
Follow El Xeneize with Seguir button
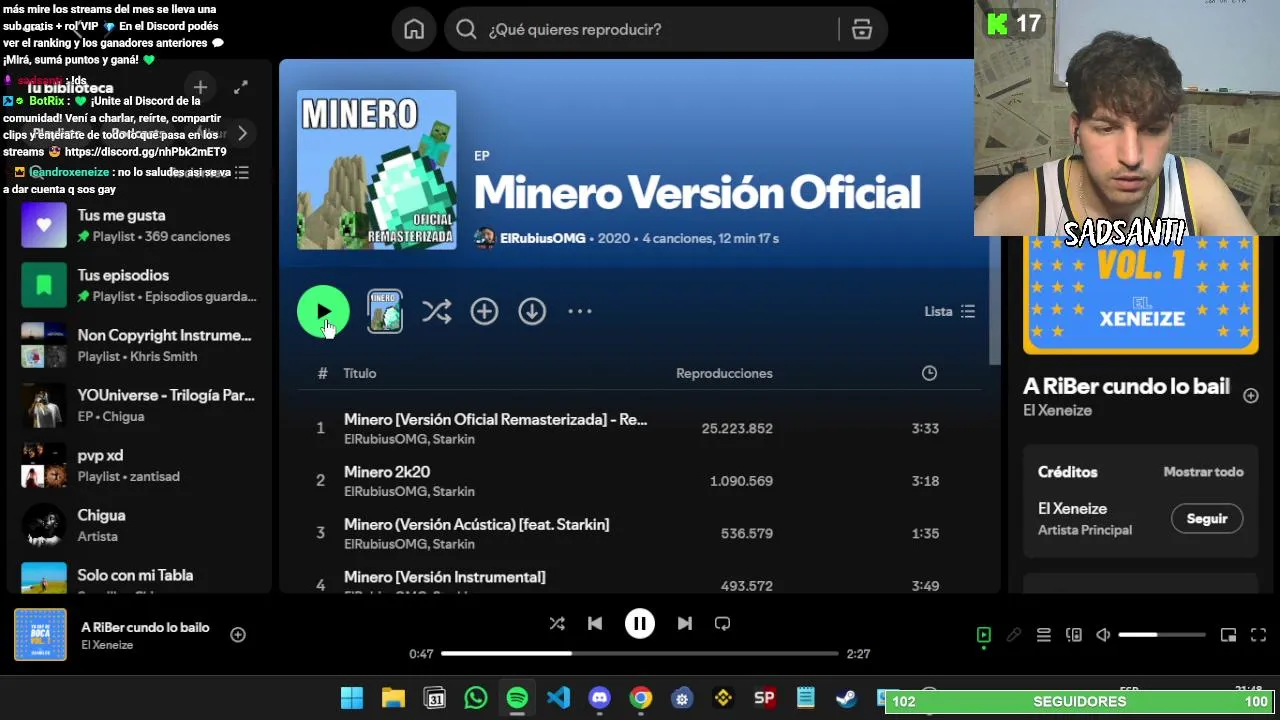point(1207,519)
